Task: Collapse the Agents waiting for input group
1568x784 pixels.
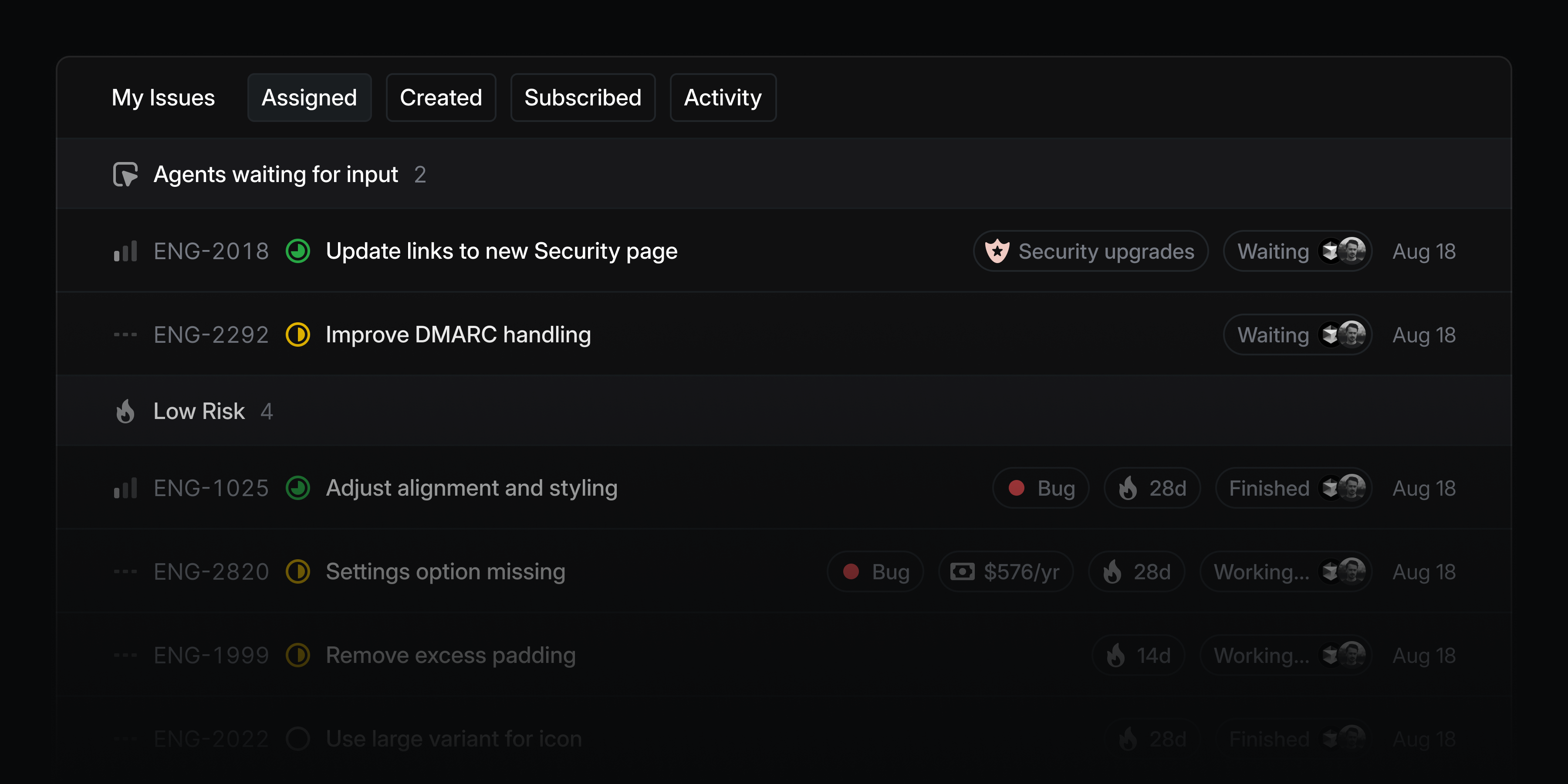Action: click(x=784, y=175)
